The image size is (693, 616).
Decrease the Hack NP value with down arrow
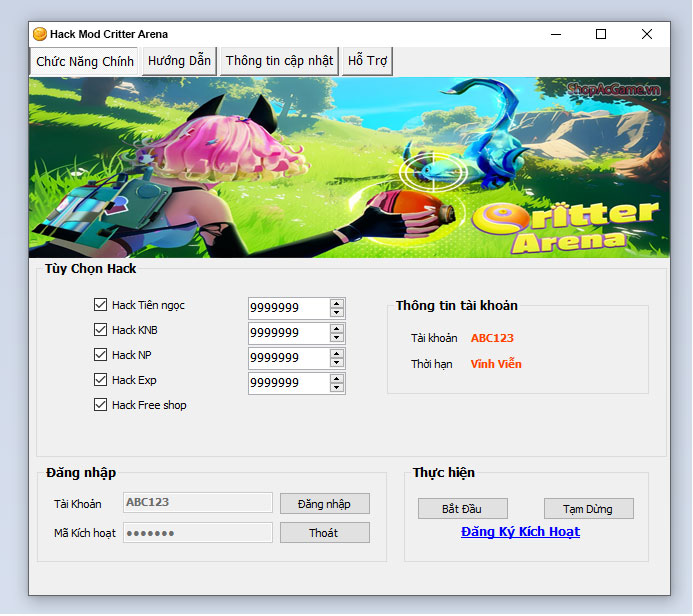[337, 363]
